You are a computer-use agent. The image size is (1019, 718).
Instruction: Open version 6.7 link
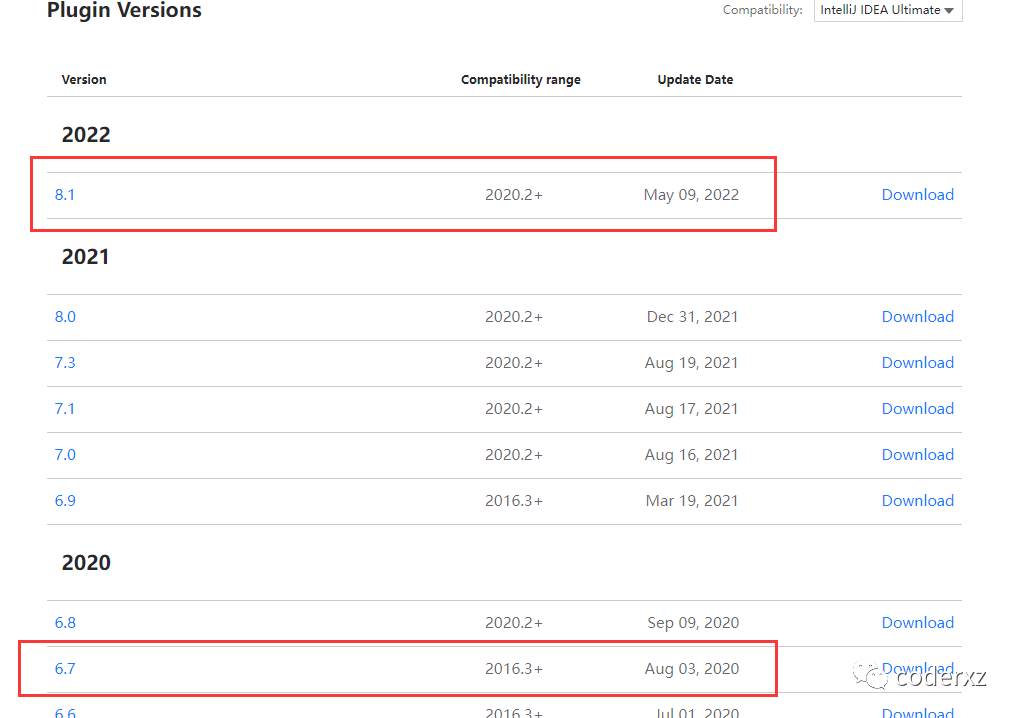pos(65,669)
